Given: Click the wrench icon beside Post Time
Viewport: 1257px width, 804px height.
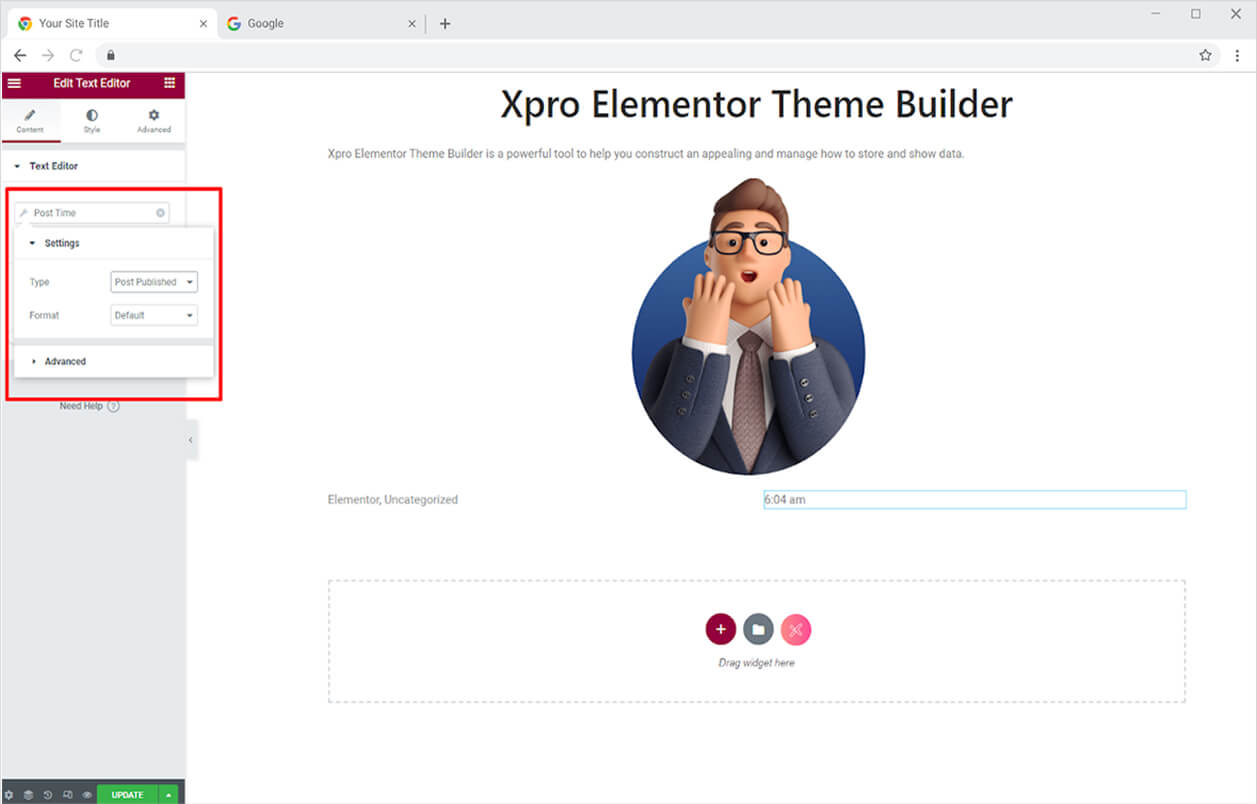Looking at the screenshot, I should click(x=24, y=213).
